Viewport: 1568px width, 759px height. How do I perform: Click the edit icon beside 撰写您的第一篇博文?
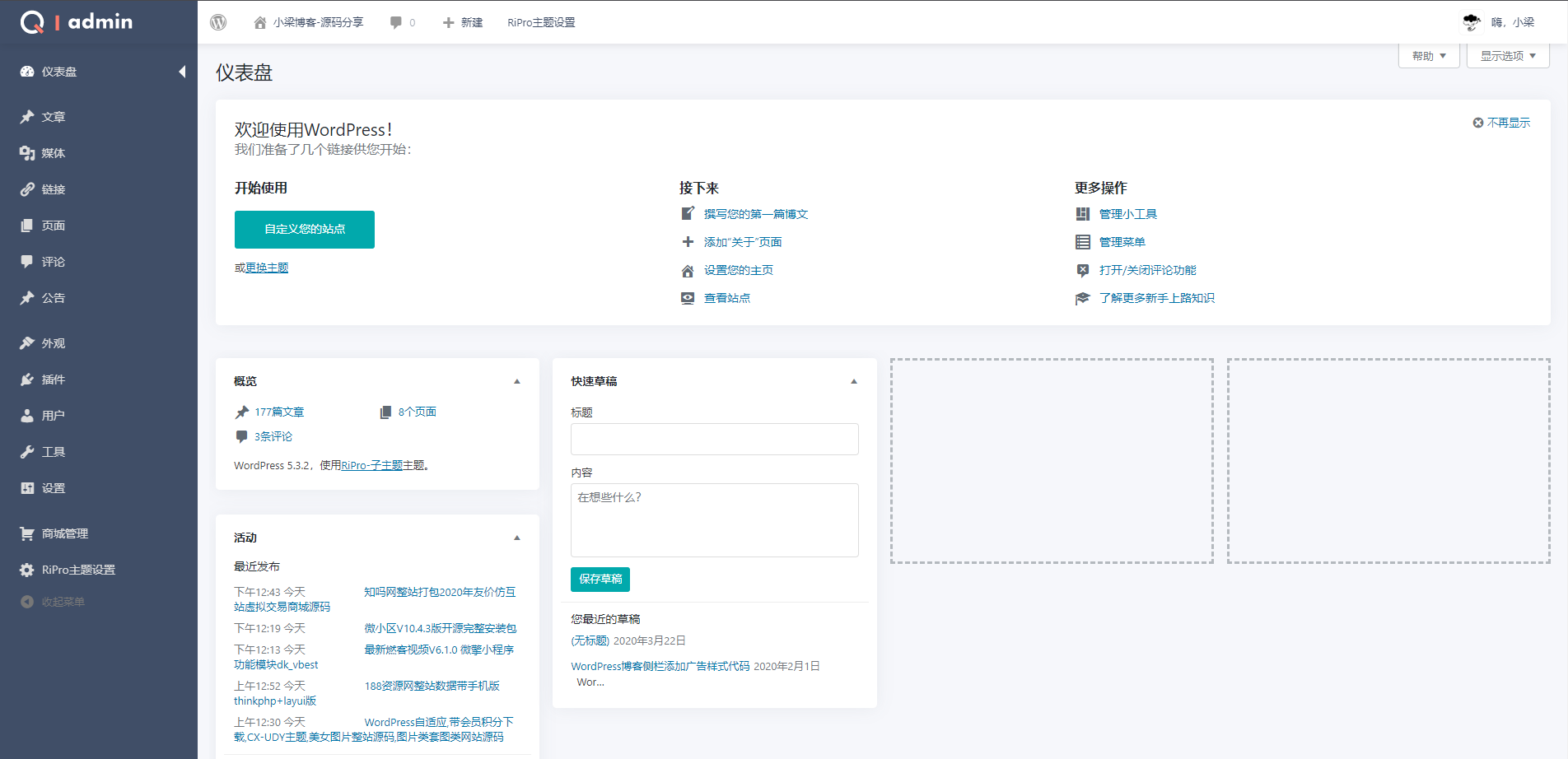(x=688, y=214)
